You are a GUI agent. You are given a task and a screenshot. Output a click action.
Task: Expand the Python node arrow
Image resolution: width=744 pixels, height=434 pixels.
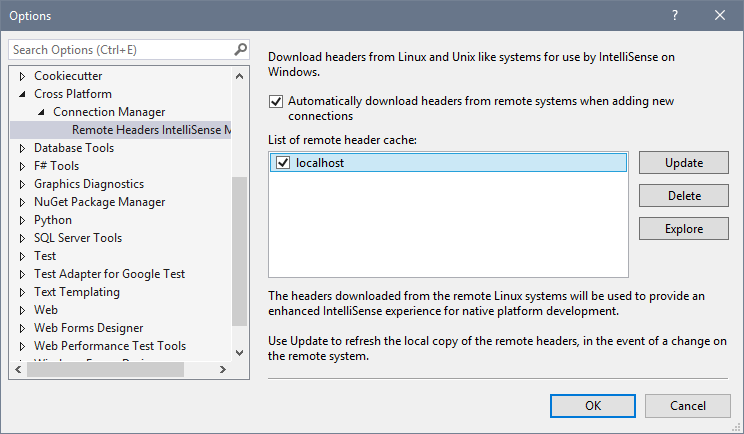coord(22,220)
